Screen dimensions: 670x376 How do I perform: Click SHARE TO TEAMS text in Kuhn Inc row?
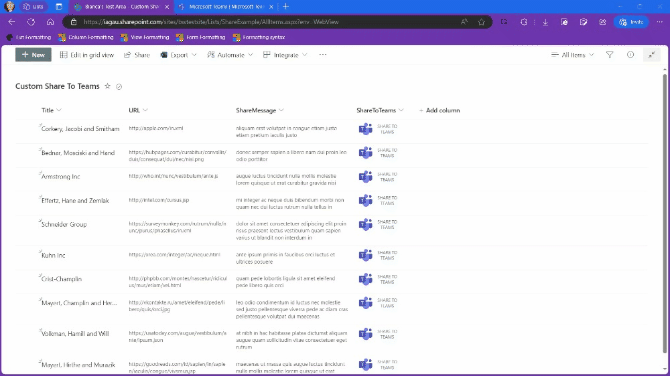[387, 255]
